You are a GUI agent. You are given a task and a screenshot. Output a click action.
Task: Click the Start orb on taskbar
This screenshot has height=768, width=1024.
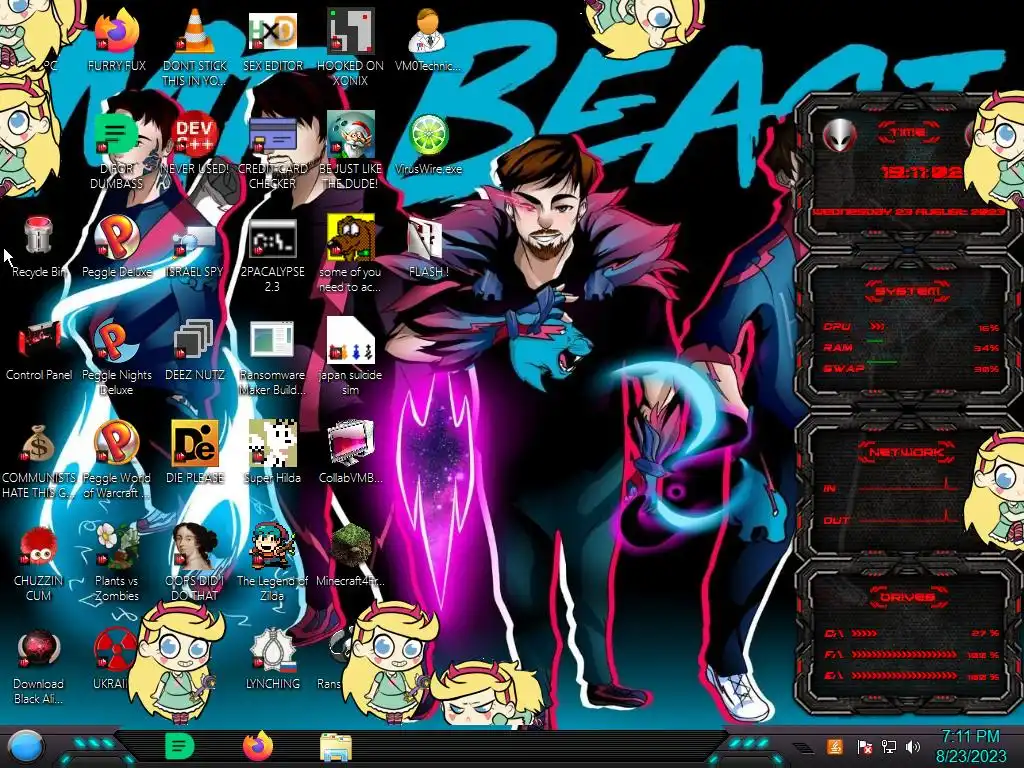pos(26,746)
